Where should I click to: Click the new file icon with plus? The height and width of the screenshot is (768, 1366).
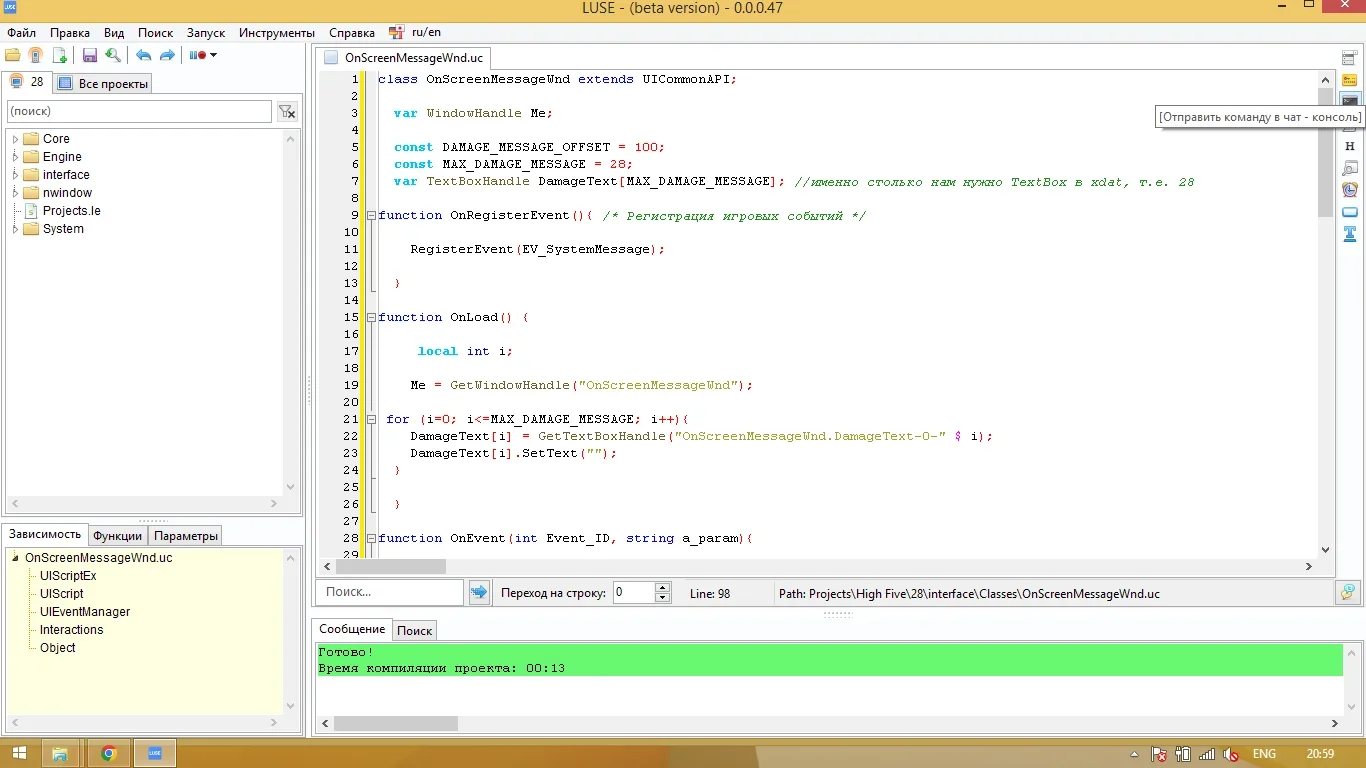pos(60,55)
